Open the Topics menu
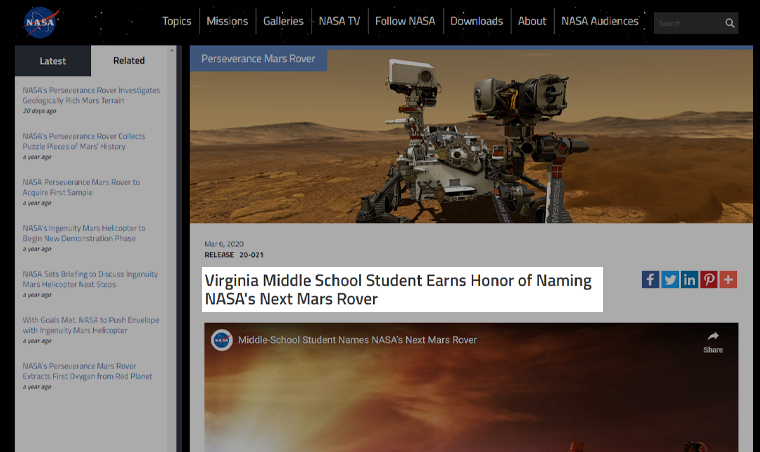The width and height of the screenshot is (760, 452). point(176,21)
